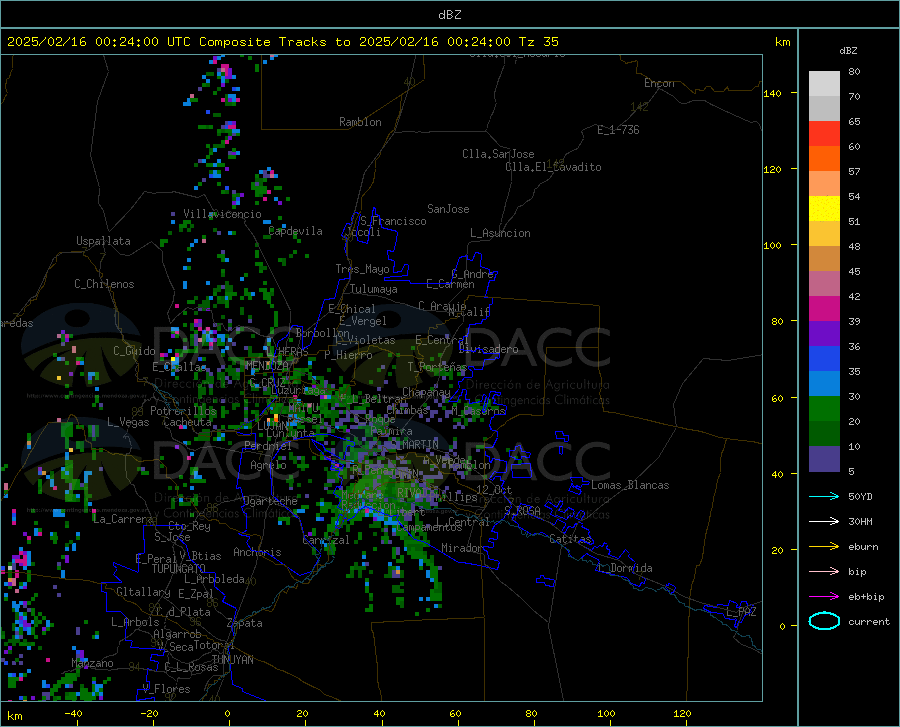Click the Tulumaya place label

coord(374,289)
